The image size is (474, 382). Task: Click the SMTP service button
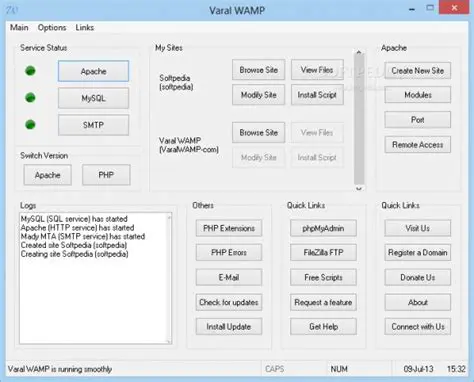(93, 125)
